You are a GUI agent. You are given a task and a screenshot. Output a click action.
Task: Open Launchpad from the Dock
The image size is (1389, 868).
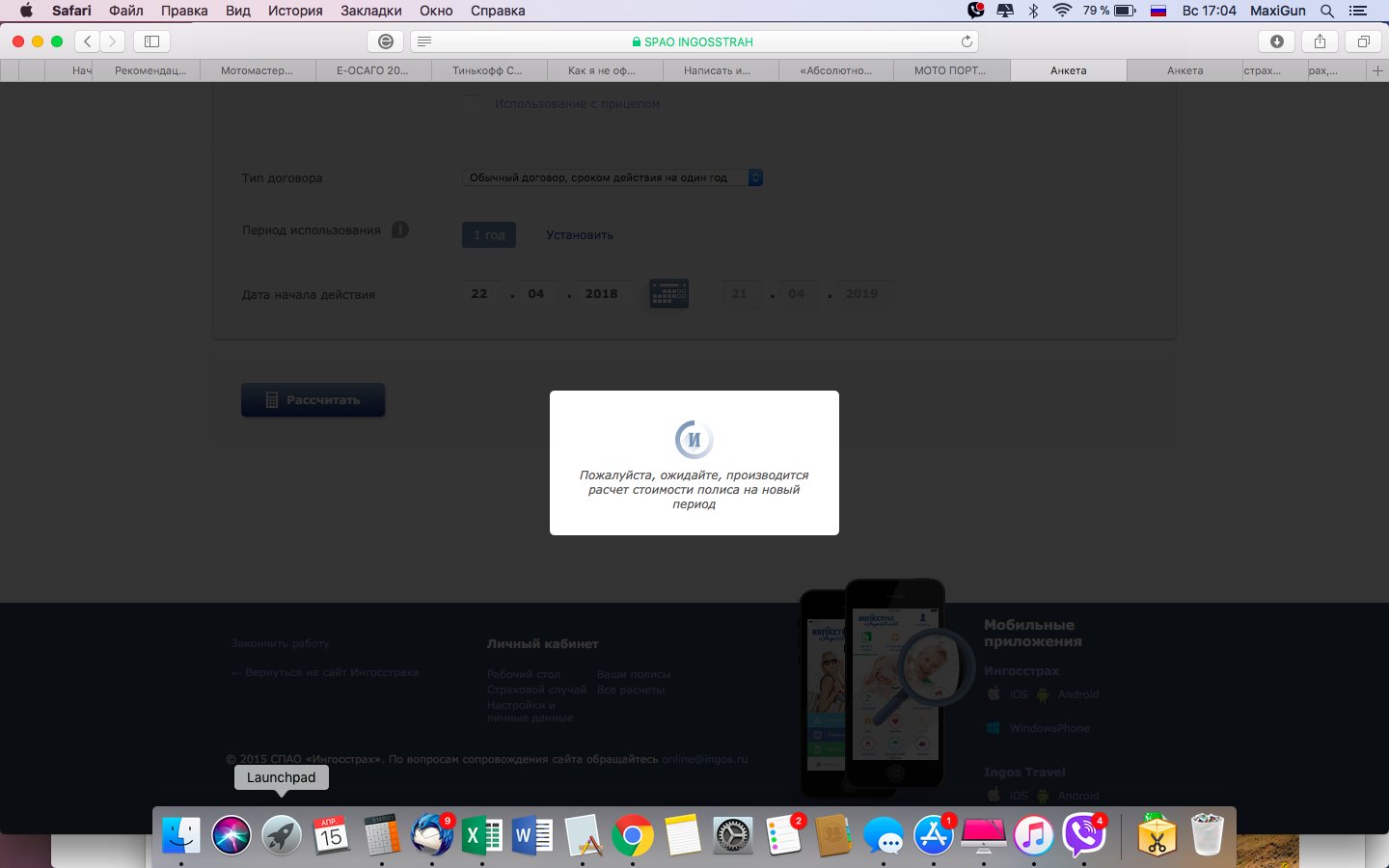pyautogui.click(x=282, y=835)
